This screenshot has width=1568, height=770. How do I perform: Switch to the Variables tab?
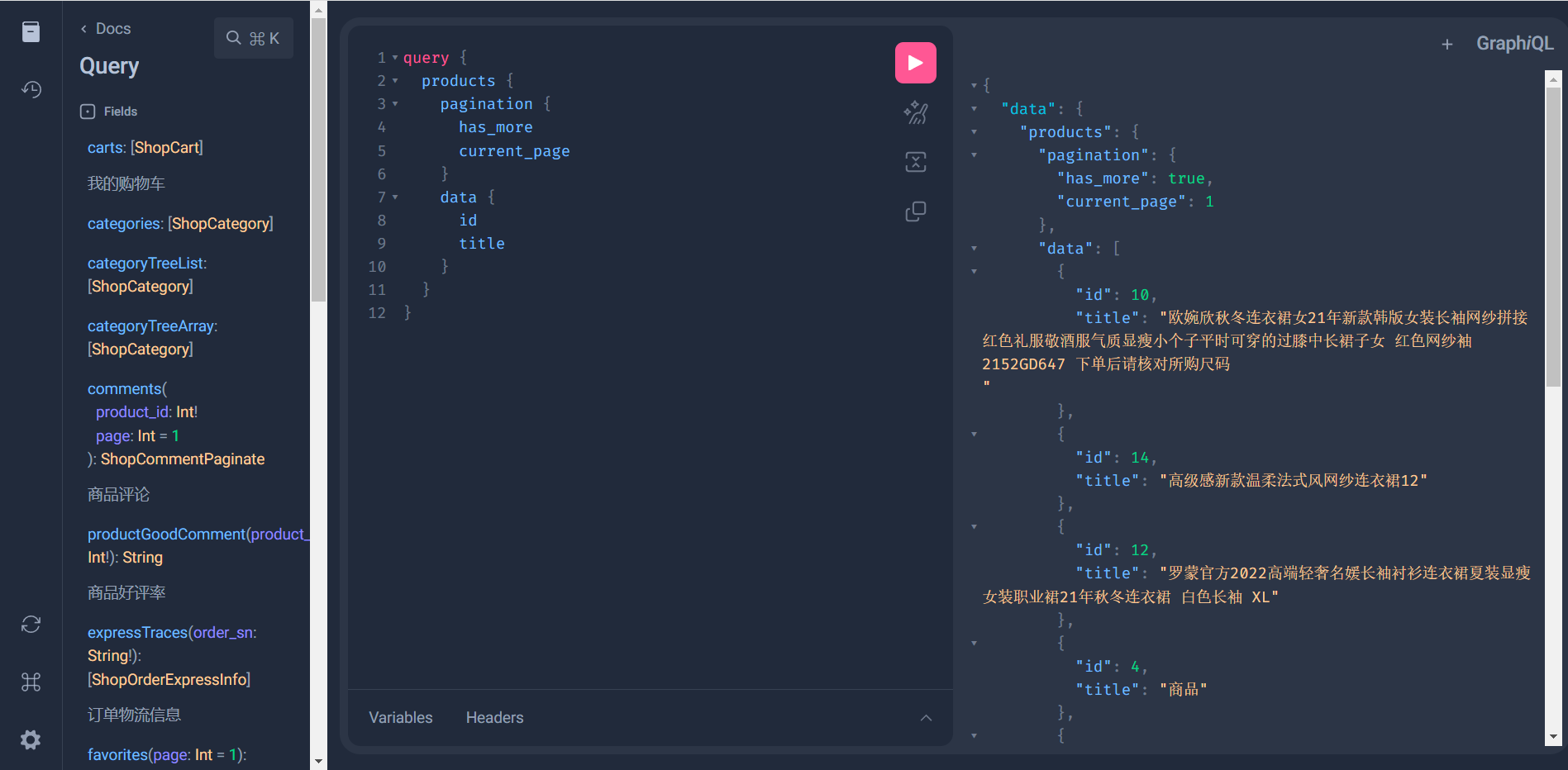pyautogui.click(x=401, y=718)
